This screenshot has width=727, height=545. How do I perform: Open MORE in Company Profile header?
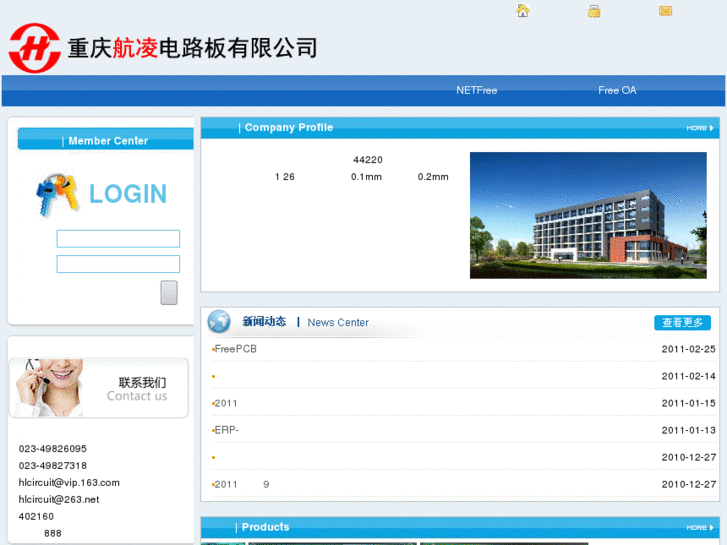pyautogui.click(x=700, y=128)
